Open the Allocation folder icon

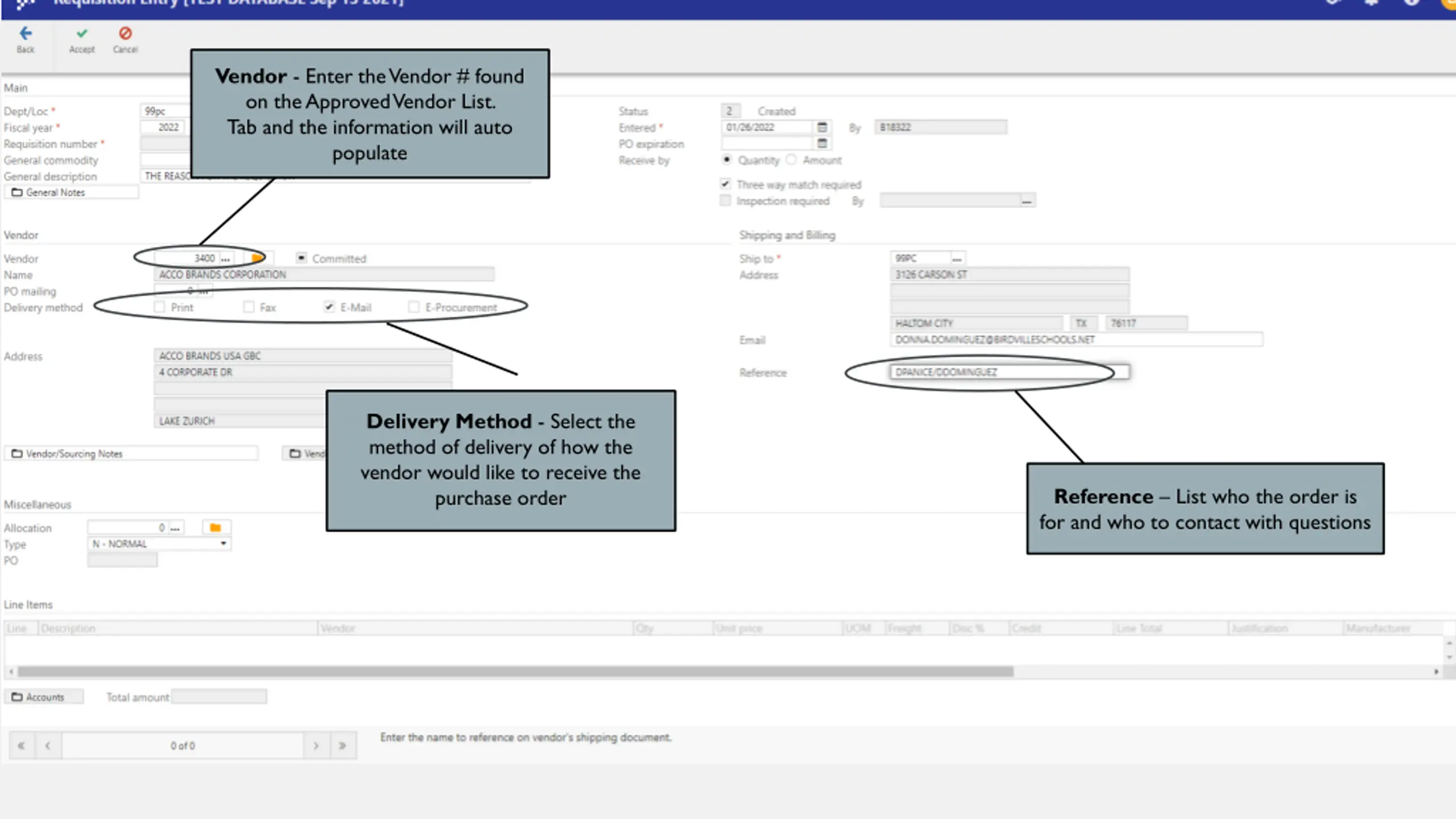[216, 528]
